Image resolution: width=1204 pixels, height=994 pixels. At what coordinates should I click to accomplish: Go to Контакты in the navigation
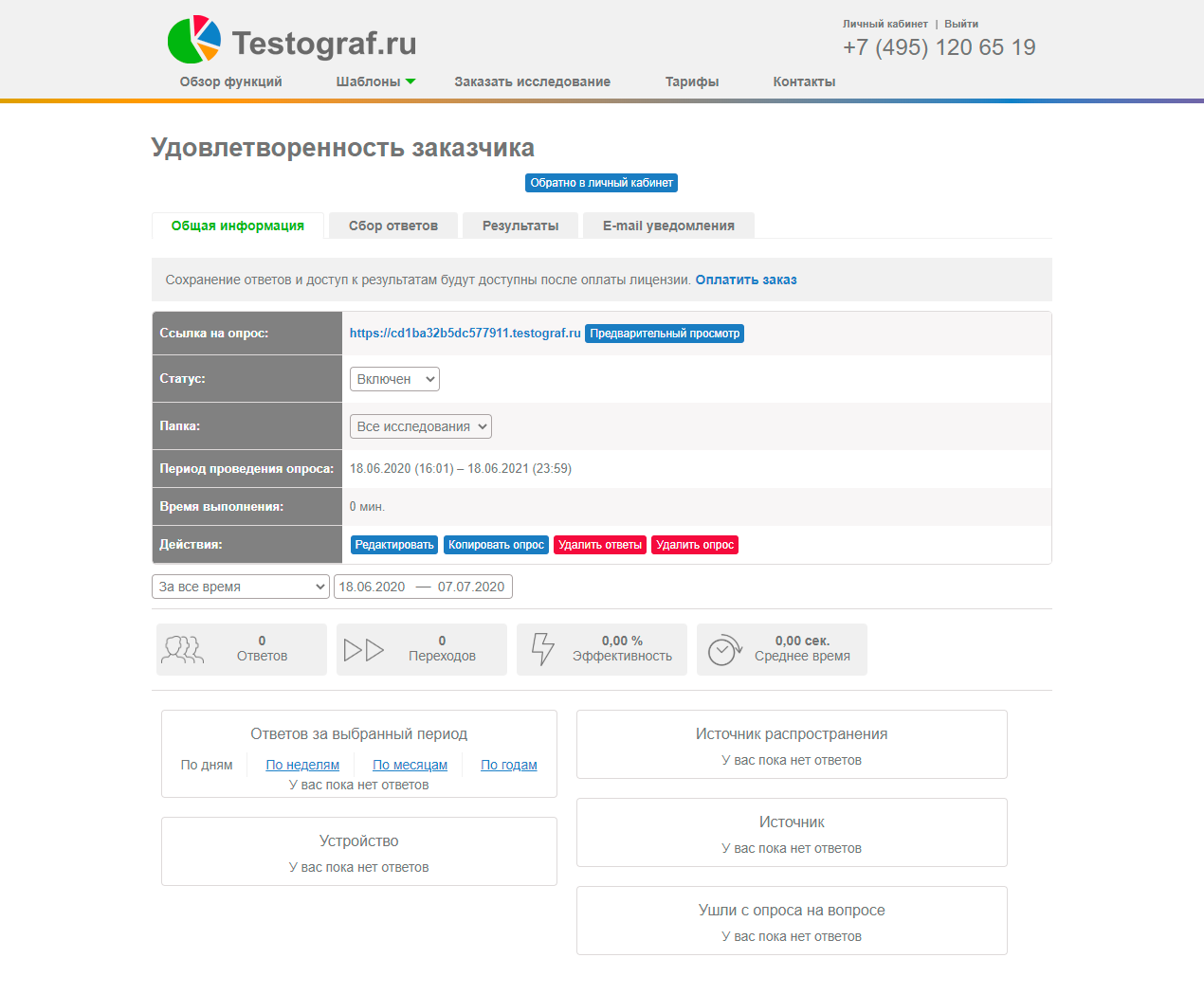[803, 81]
